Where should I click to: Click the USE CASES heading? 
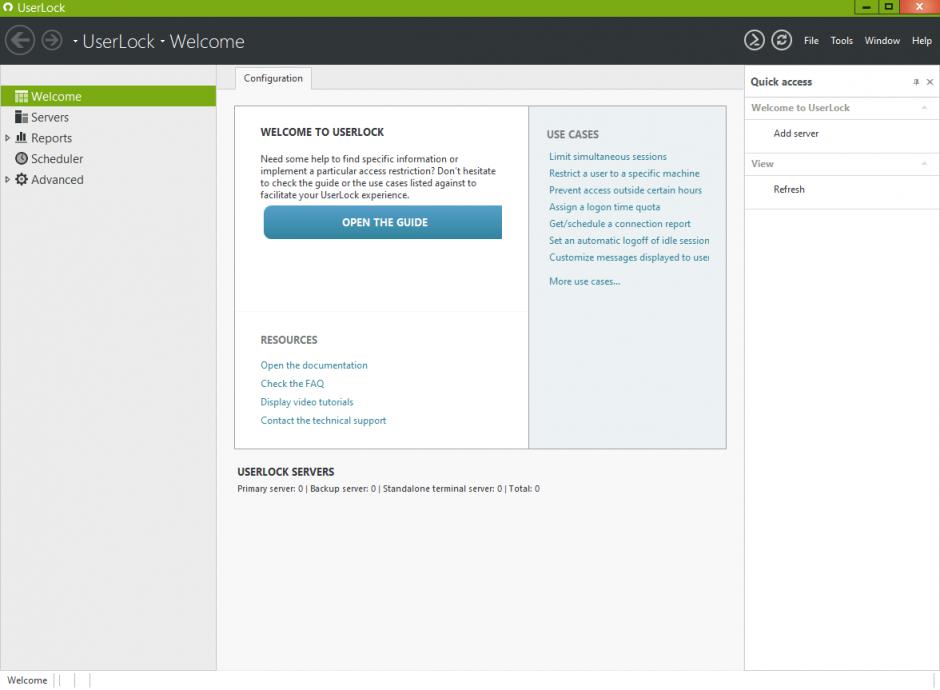click(573, 134)
